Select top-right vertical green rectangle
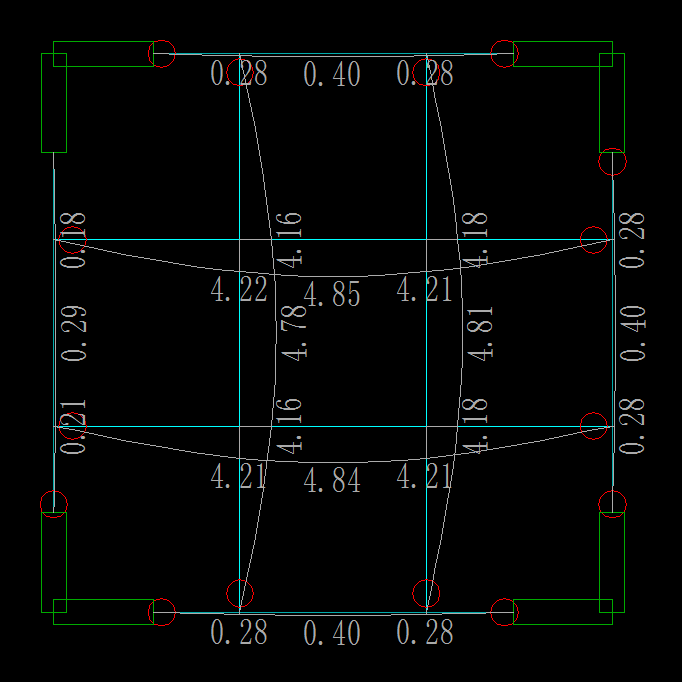Image resolution: width=682 pixels, height=682 pixels. coord(612,103)
